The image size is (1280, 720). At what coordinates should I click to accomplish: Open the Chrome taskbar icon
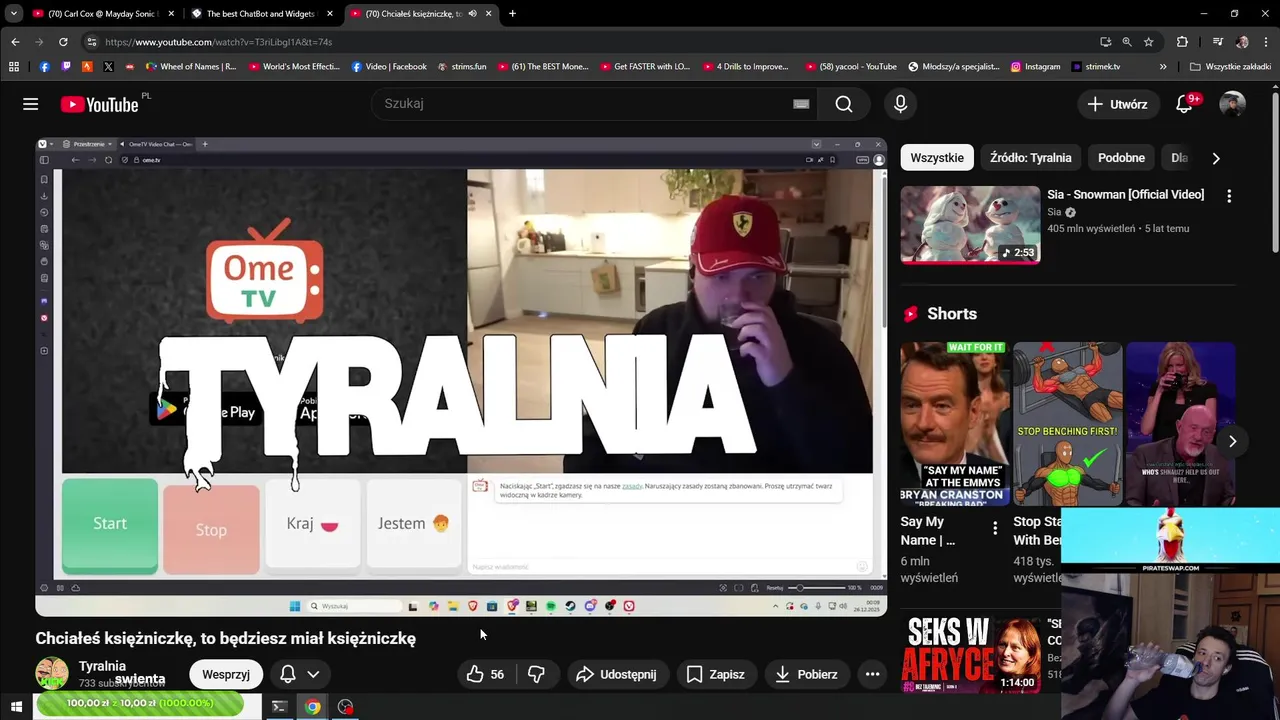(313, 707)
